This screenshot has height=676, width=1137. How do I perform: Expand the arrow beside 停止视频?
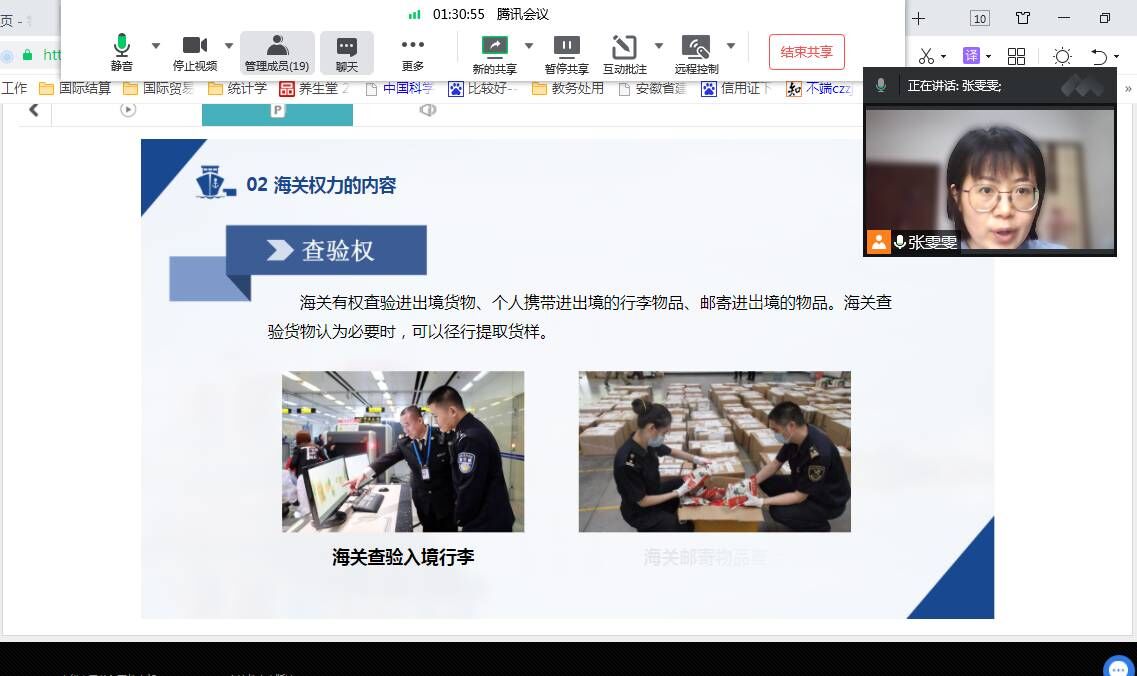[x=229, y=45]
